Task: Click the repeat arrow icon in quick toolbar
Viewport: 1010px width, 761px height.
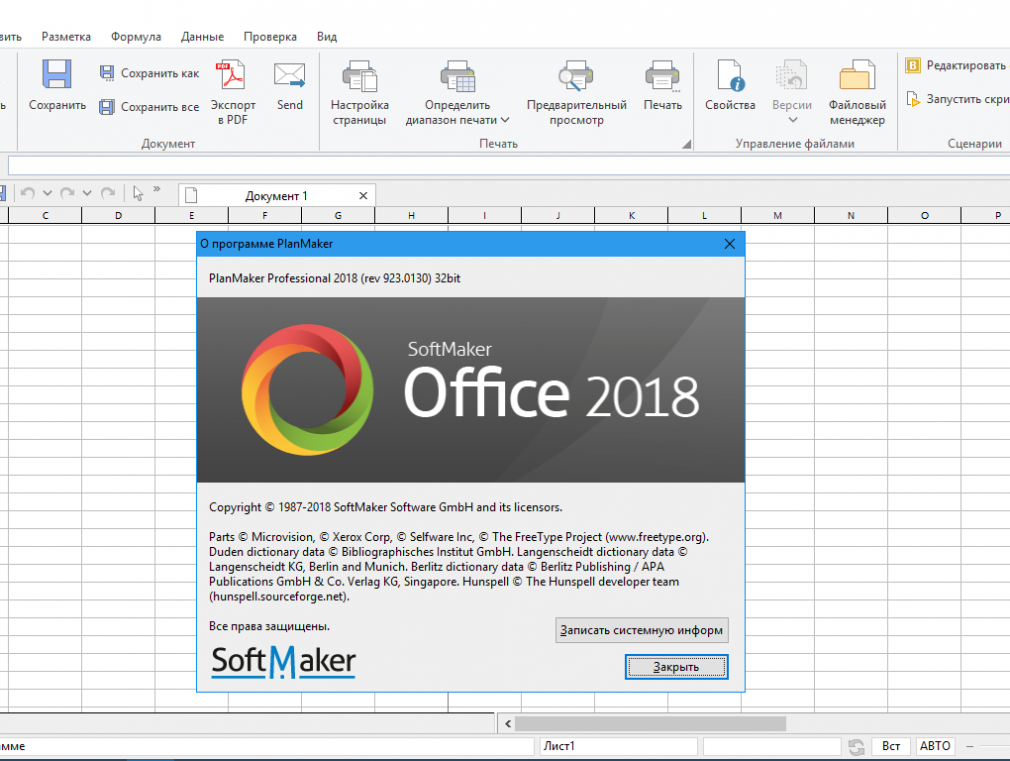Action: coord(108,193)
